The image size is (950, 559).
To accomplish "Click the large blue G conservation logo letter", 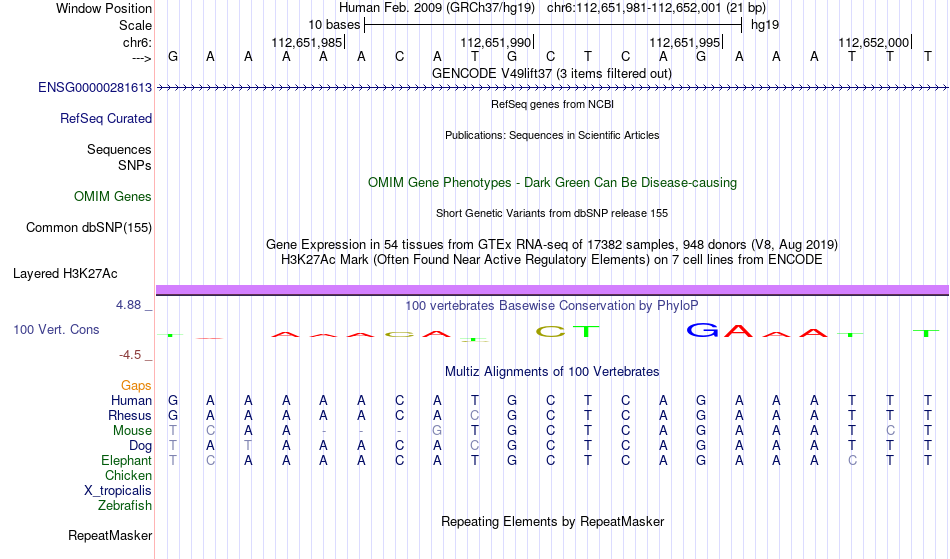I will pos(702,330).
